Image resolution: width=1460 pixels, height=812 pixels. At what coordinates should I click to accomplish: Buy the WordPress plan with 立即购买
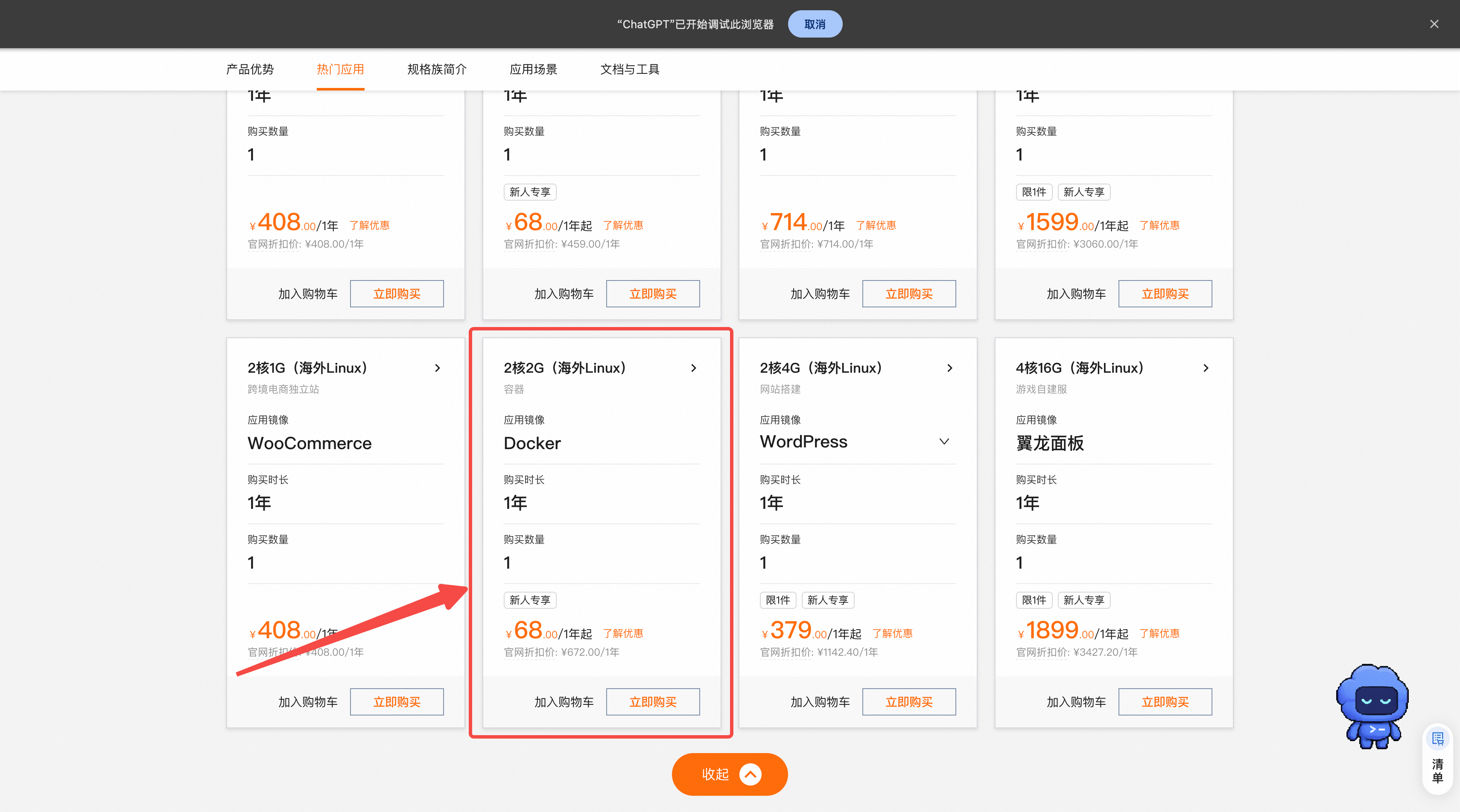(909, 701)
